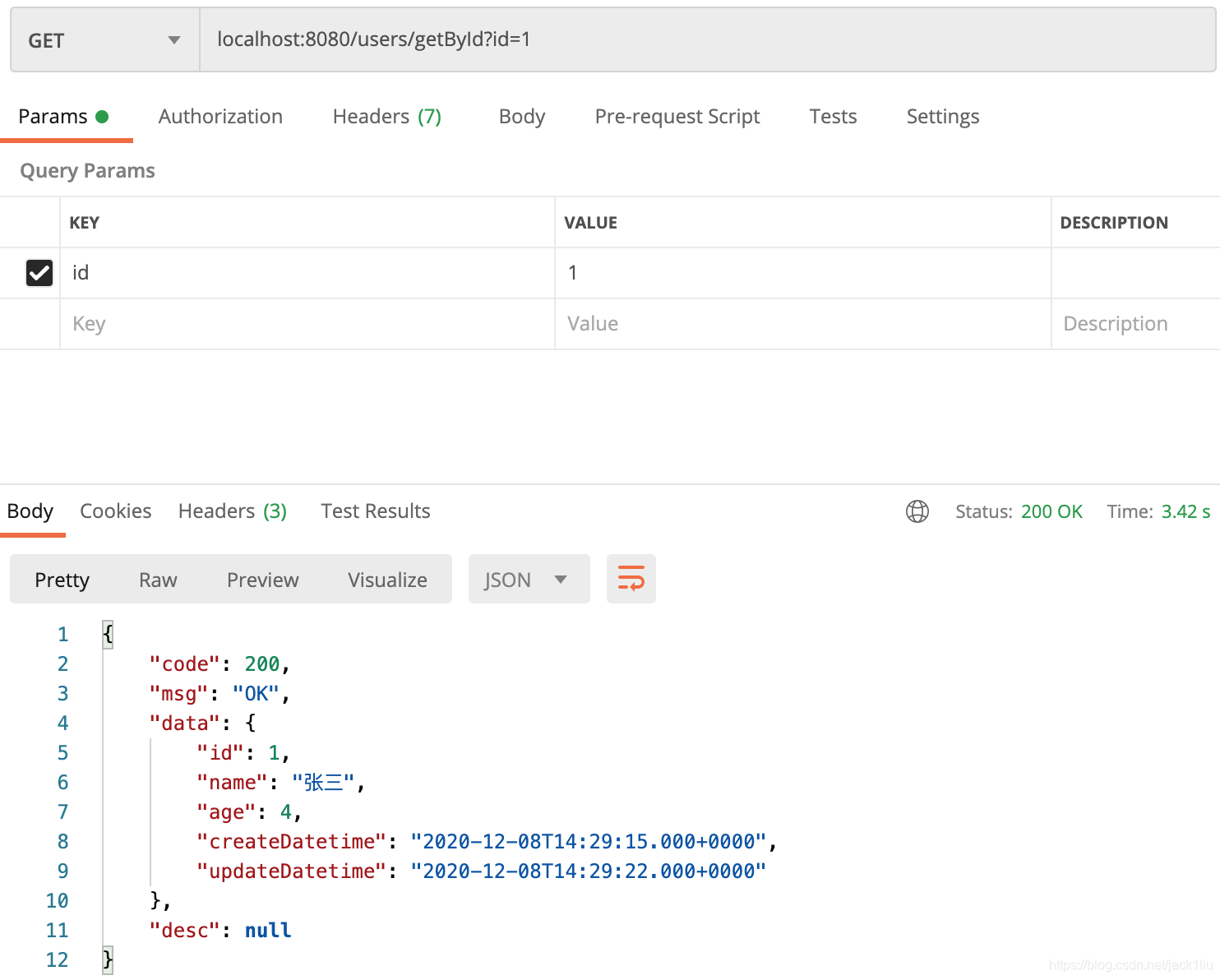Click the "id": 1 line in response

click(x=243, y=753)
